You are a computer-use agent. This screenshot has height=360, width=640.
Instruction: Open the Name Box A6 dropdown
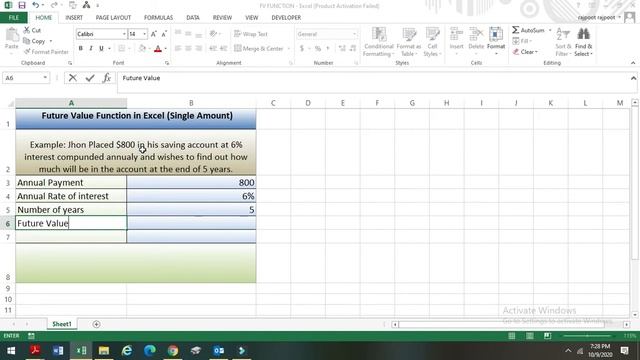pos(45,78)
